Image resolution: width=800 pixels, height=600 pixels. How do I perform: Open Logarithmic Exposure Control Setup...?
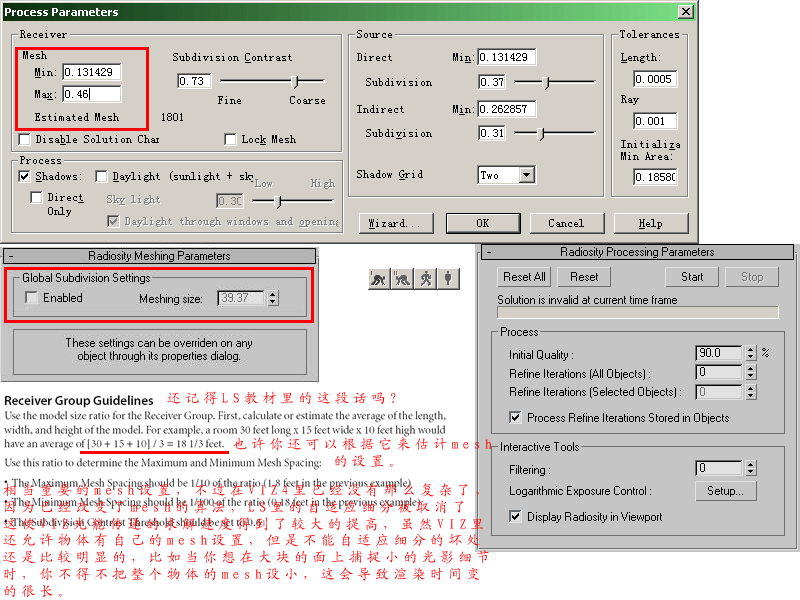click(726, 491)
